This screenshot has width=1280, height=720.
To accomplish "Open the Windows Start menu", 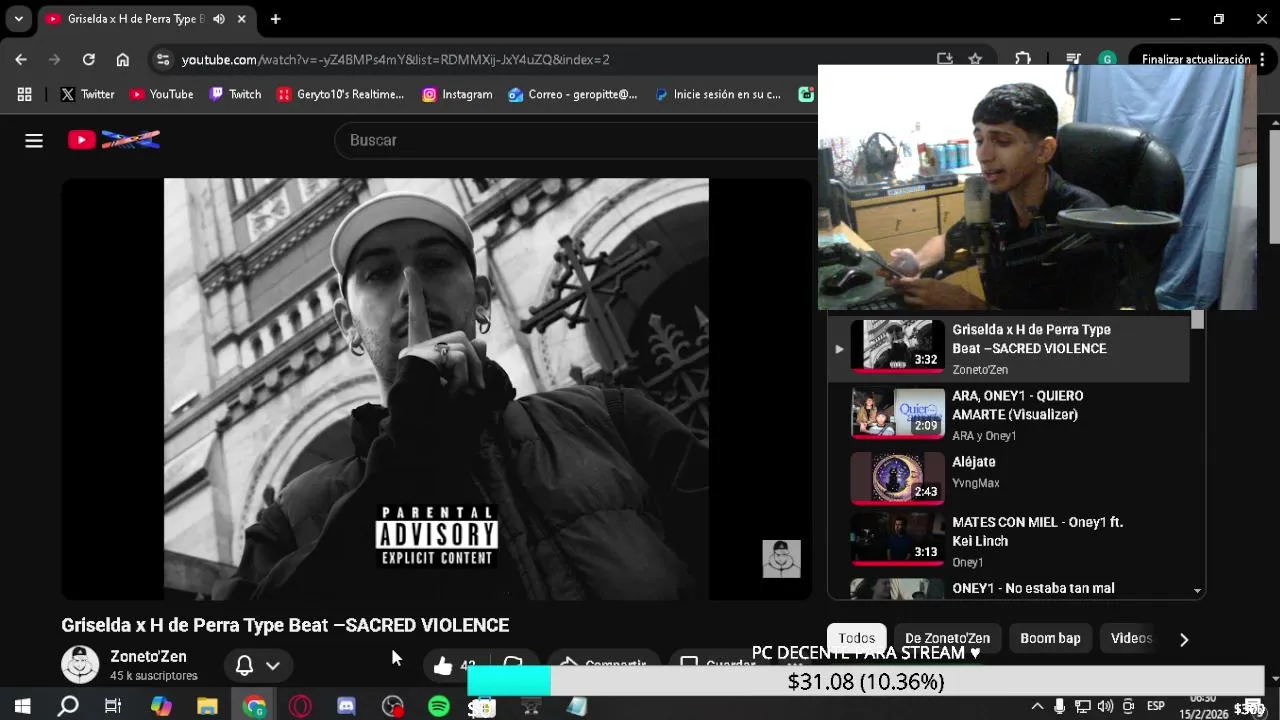I will tap(22, 707).
